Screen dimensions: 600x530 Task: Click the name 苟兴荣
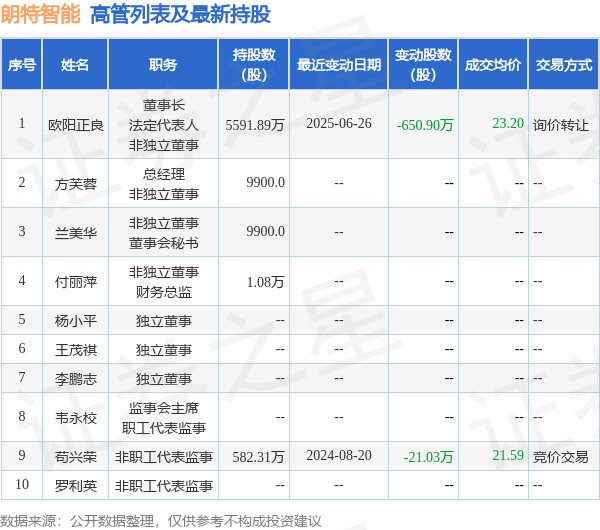(x=76, y=457)
